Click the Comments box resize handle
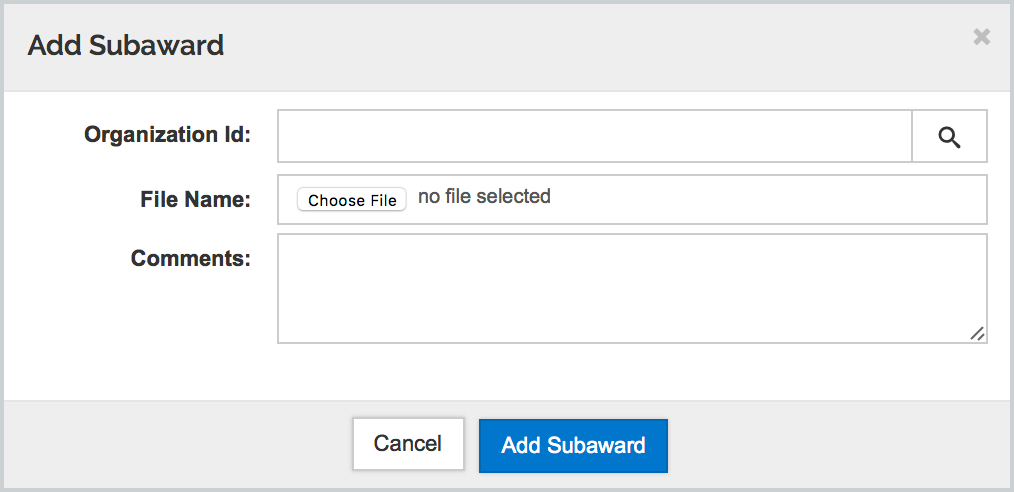The width and height of the screenshot is (1014, 492). point(977,334)
